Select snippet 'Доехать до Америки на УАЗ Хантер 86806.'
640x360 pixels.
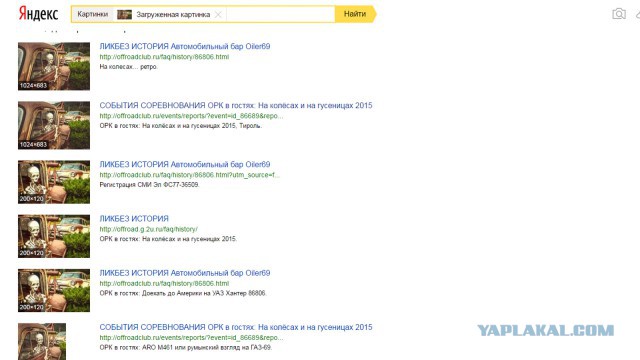pyautogui.click(x=204, y=293)
